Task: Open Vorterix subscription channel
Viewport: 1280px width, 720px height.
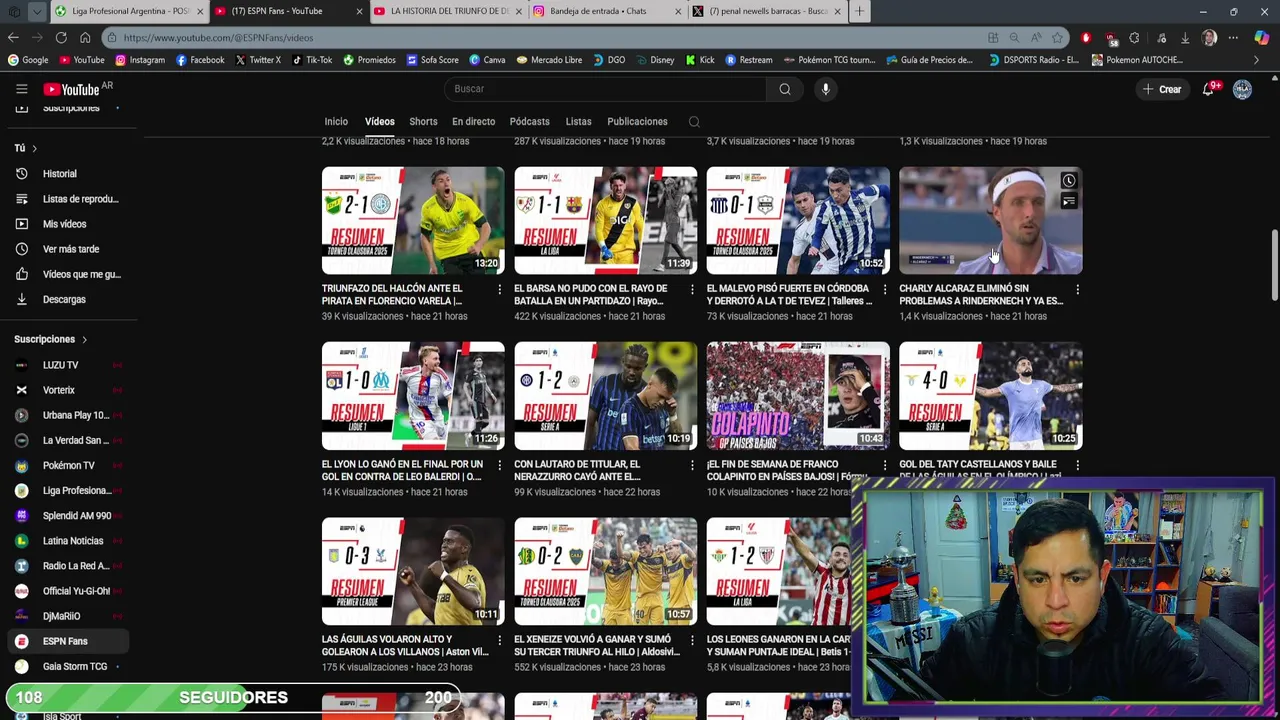Action: tap(68, 390)
